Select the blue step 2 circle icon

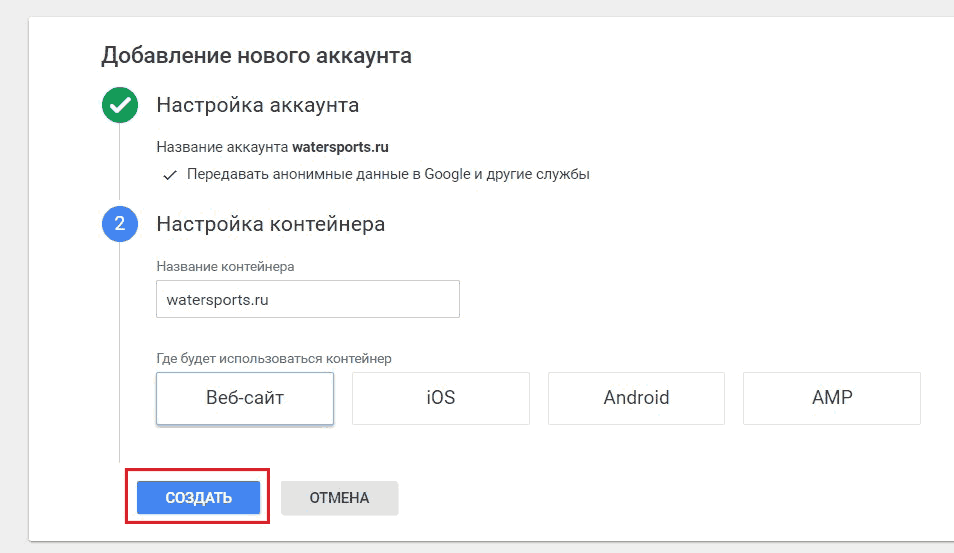click(120, 224)
